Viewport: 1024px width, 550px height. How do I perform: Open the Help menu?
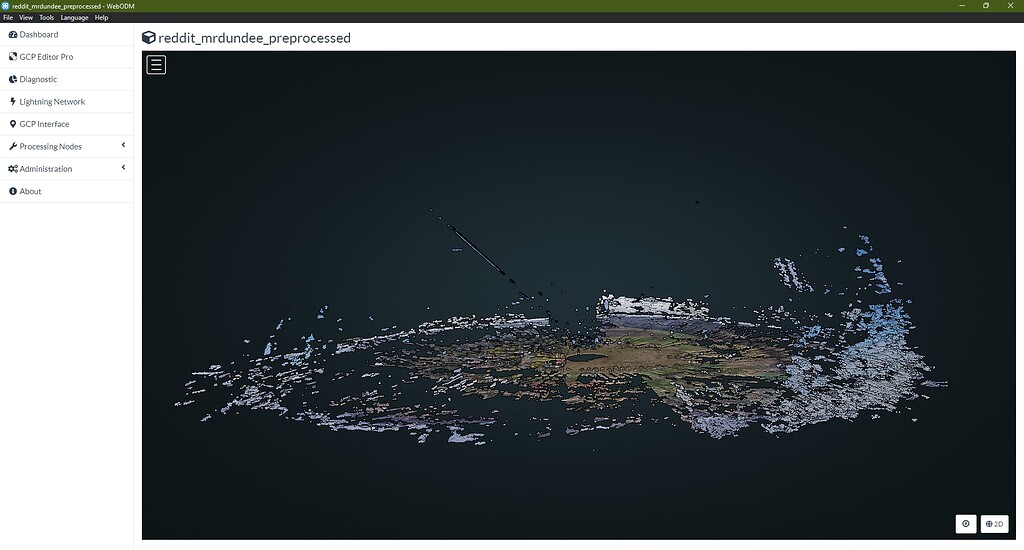click(x=101, y=18)
